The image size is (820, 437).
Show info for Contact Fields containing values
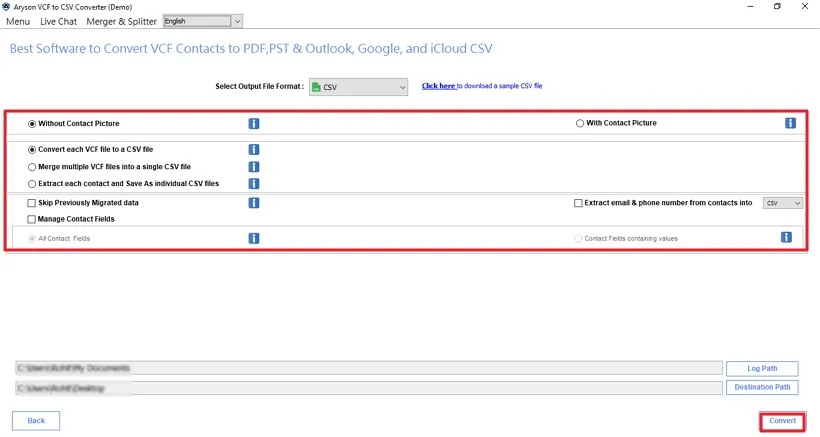(786, 237)
